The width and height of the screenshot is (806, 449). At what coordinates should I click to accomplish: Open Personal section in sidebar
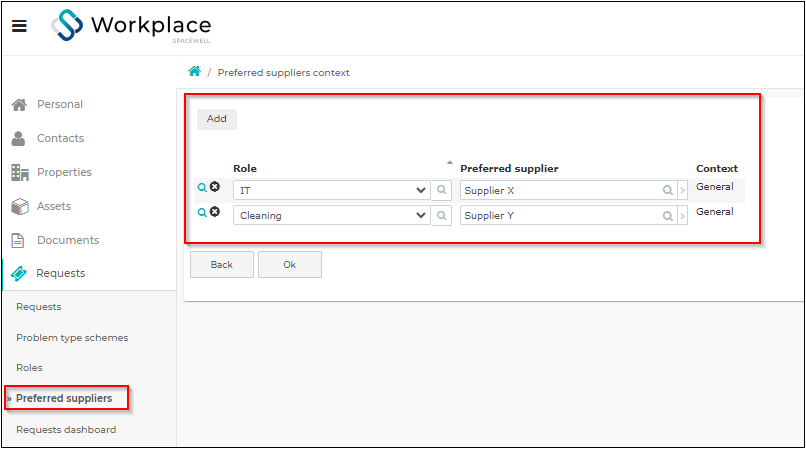pyautogui.click(x=60, y=104)
